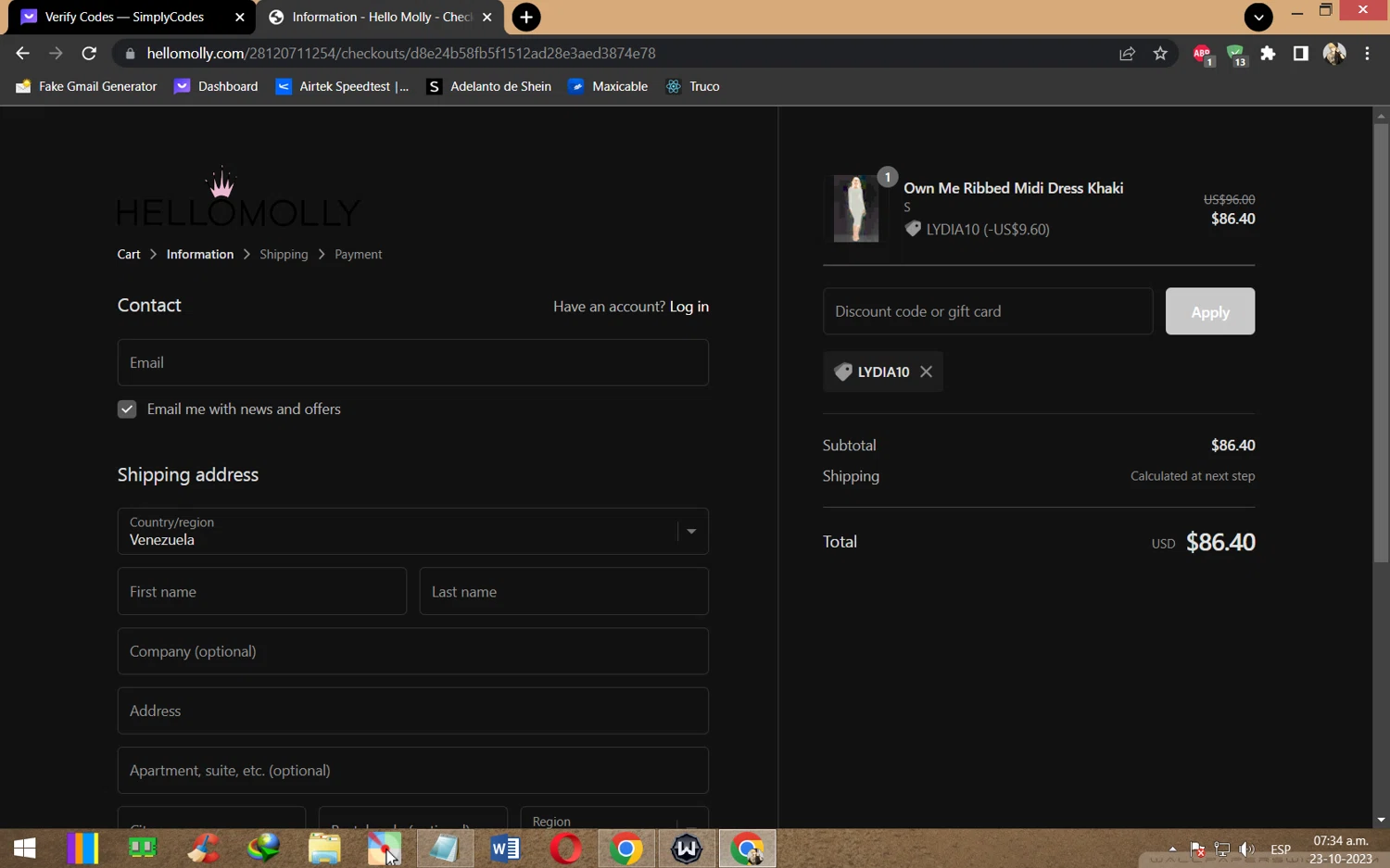Open File Explorer folder in taskbar
Screen dimensions: 1390x868
point(324,848)
